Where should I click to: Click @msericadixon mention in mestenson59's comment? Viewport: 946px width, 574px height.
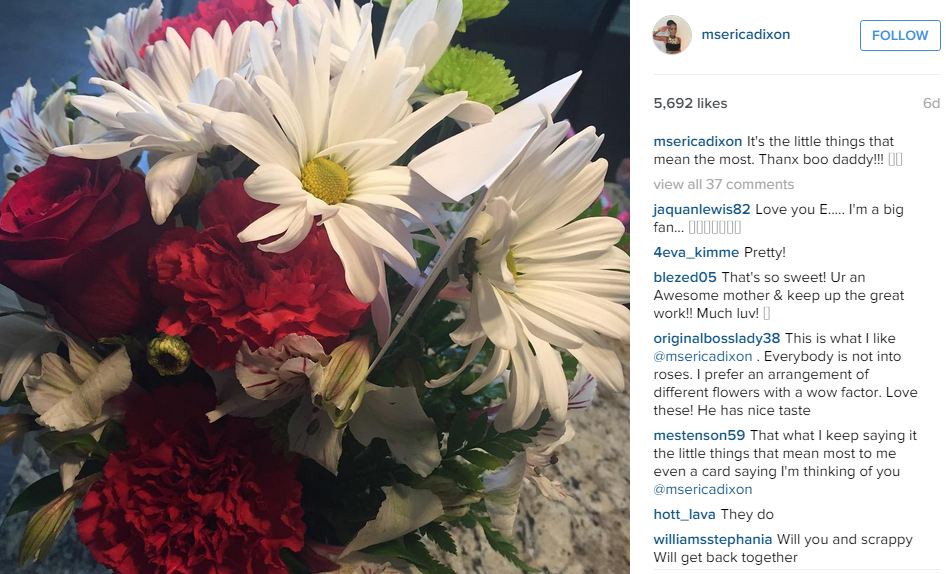[703, 489]
